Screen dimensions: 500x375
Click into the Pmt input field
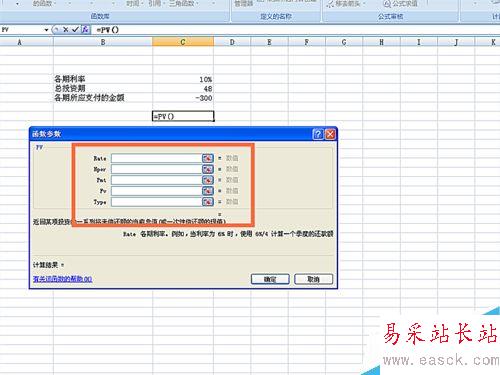(x=157, y=180)
